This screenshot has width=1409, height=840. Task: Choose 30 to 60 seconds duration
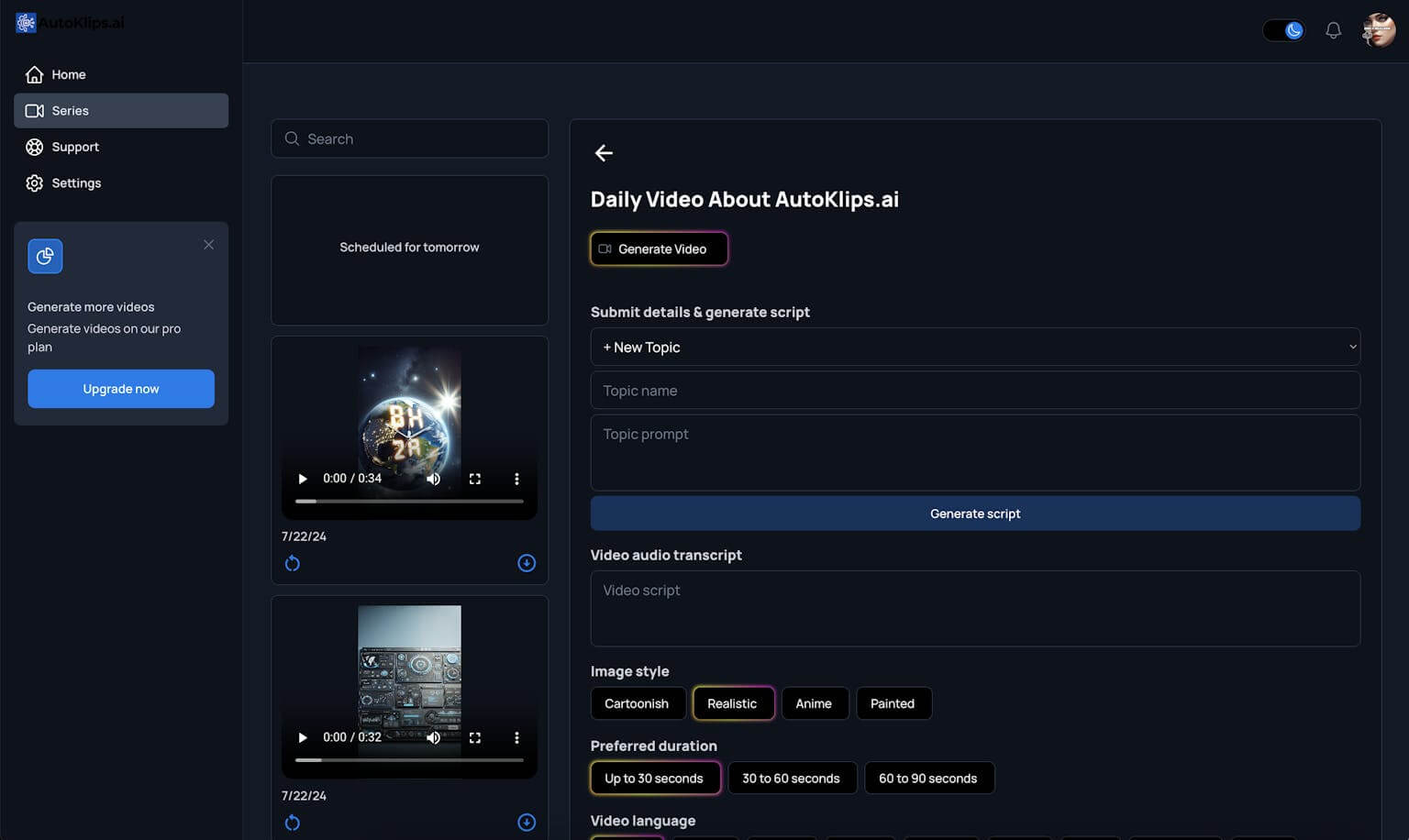[x=791, y=779]
